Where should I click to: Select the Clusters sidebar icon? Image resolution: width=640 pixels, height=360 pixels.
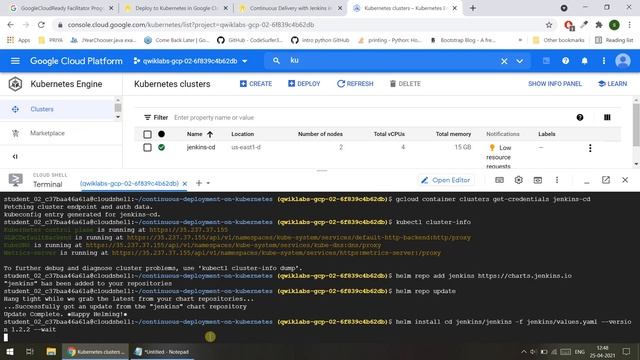click(16, 109)
